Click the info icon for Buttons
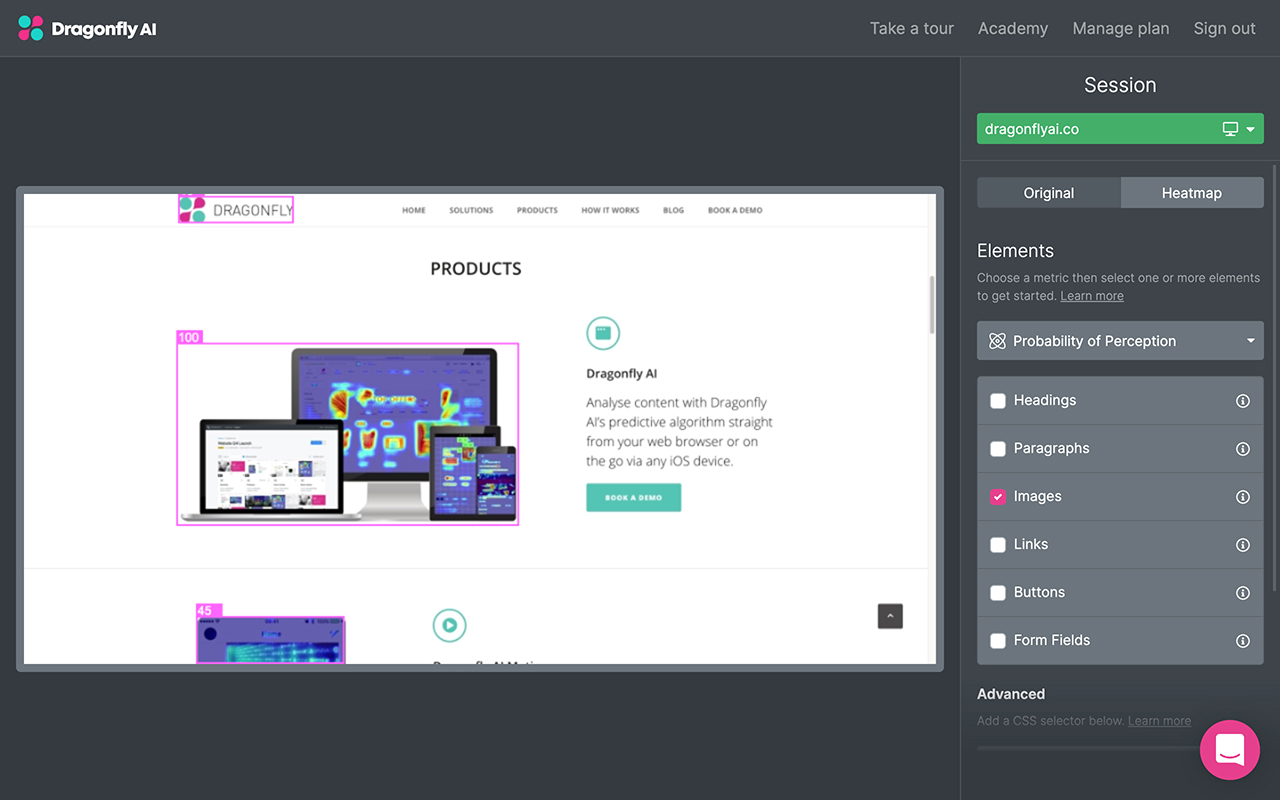Screen dimensions: 1280x800 pos(1243,593)
